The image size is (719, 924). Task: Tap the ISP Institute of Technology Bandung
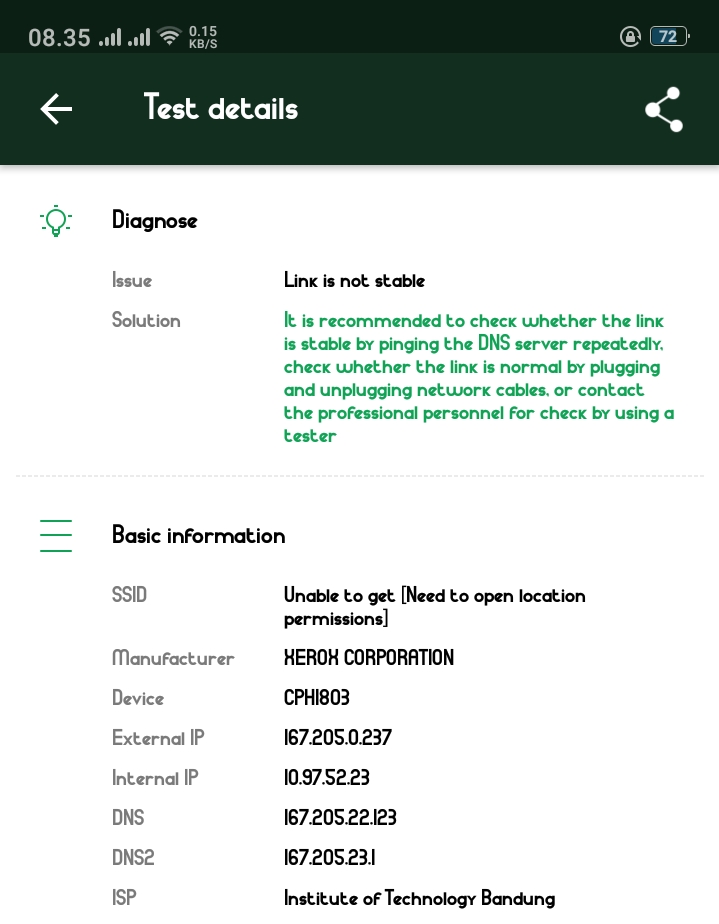pyautogui.click(x=419, y=898)
